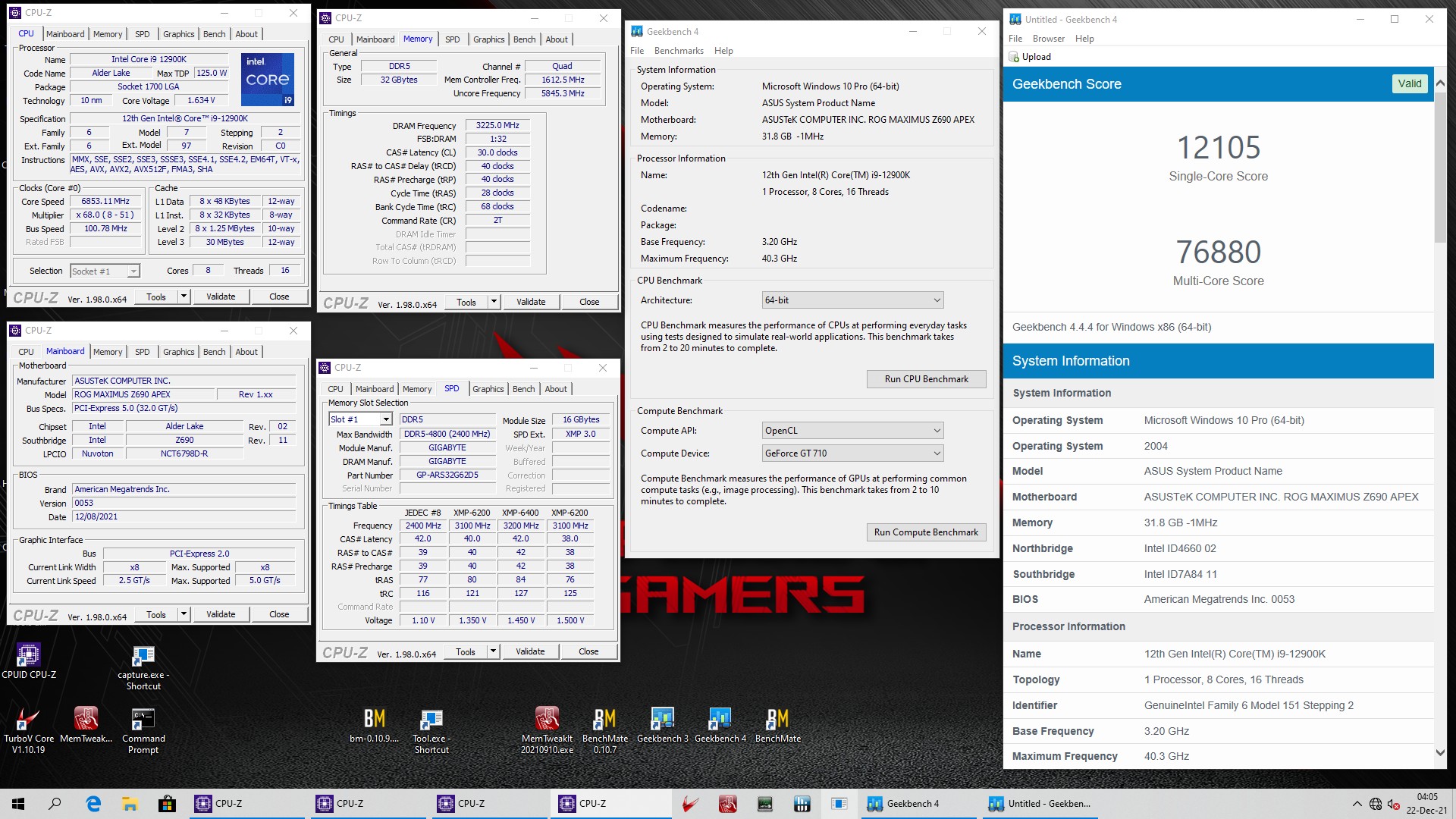This screenshot has height=819, width=1456.
Task: Open MemTweakIt icon in taskbar
Action: pos(727,804)
